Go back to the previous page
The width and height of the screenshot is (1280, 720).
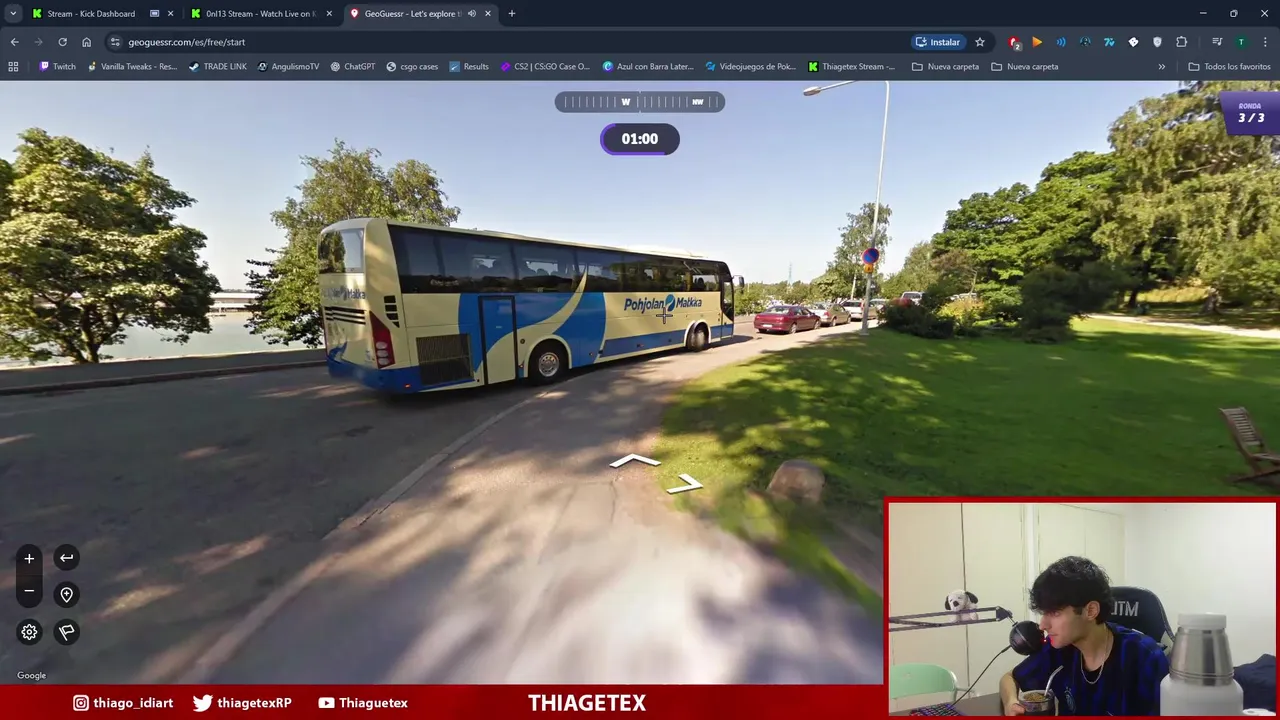pos(14,42)
